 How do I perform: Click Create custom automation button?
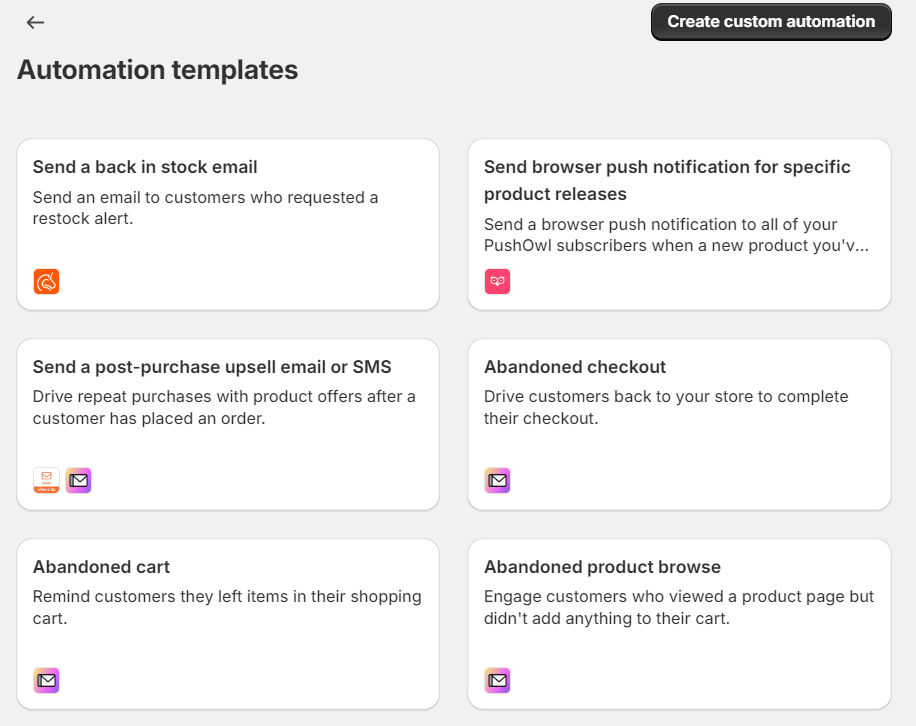[x=771, y=22]
